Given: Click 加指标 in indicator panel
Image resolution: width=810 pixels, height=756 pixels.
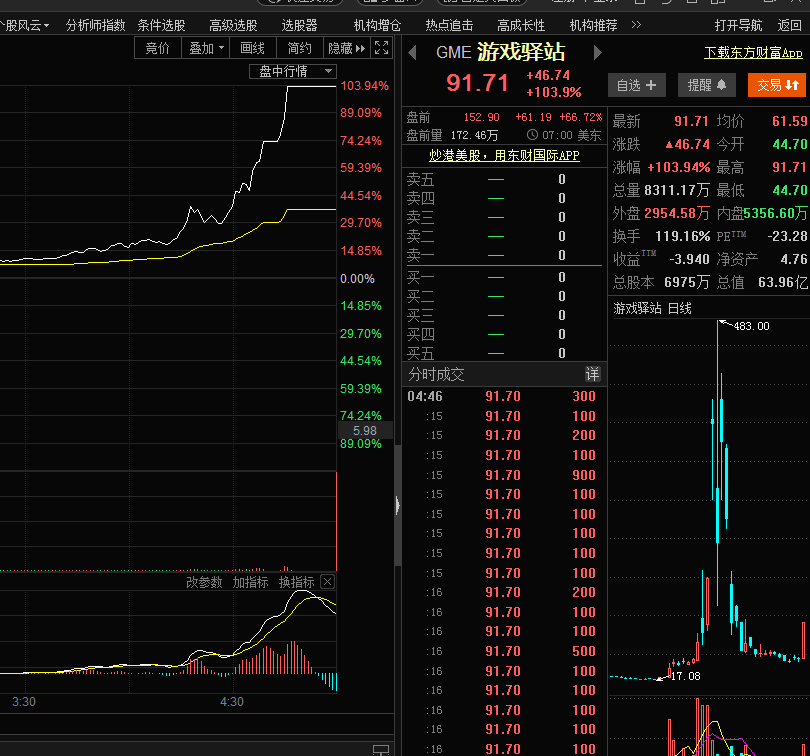Looking at the screenshot, I should [250, 582].
